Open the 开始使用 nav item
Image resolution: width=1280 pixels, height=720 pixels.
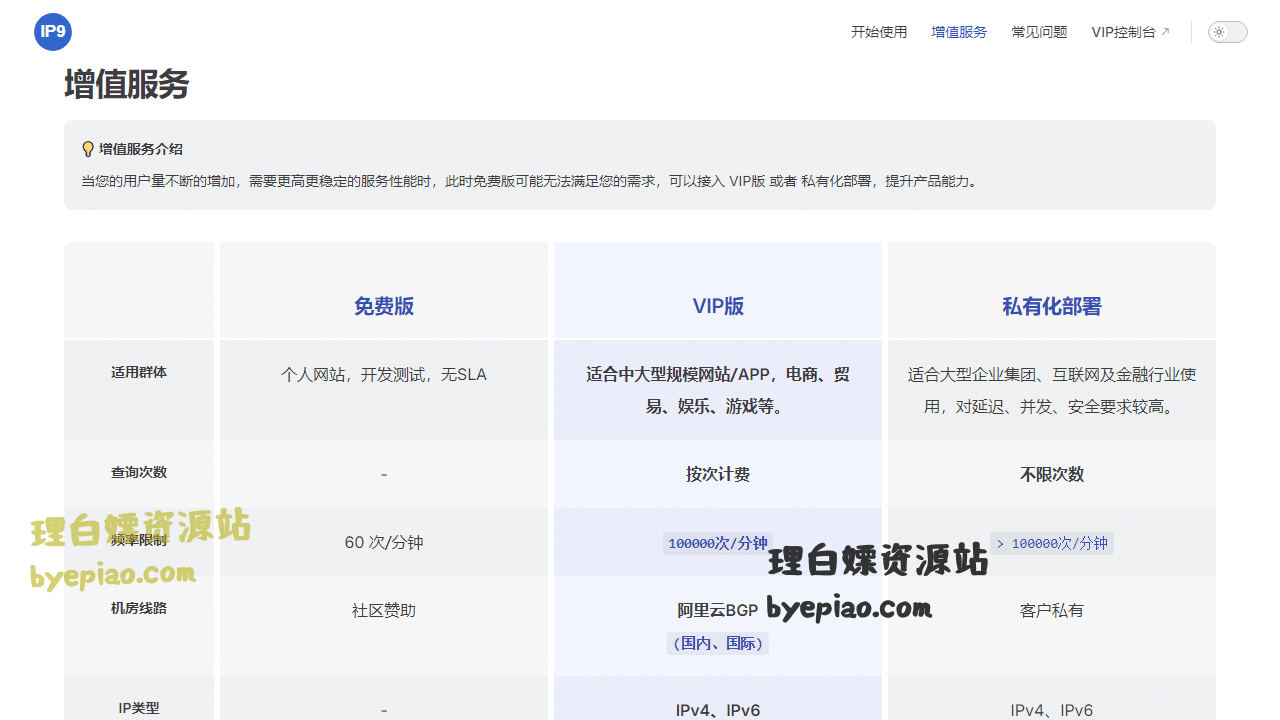tap(879, 32)
